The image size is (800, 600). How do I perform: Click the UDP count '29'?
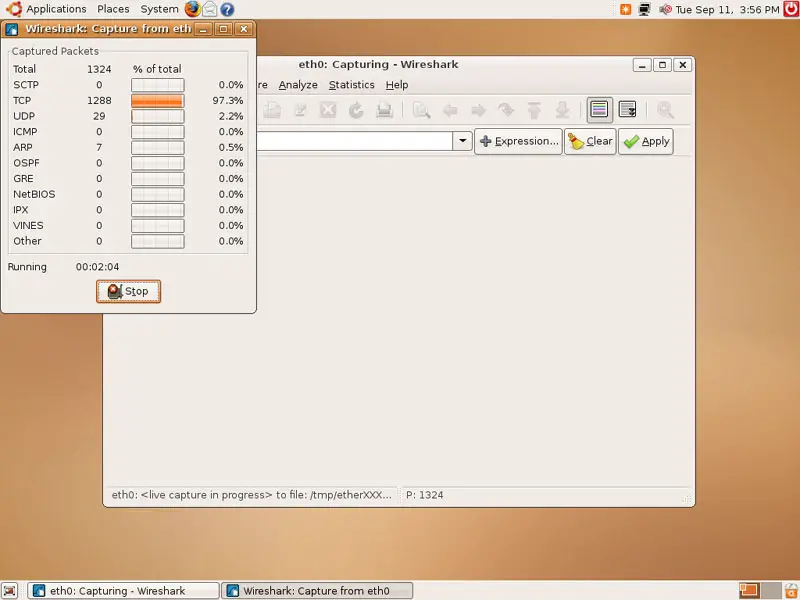[x=99, y=116]
